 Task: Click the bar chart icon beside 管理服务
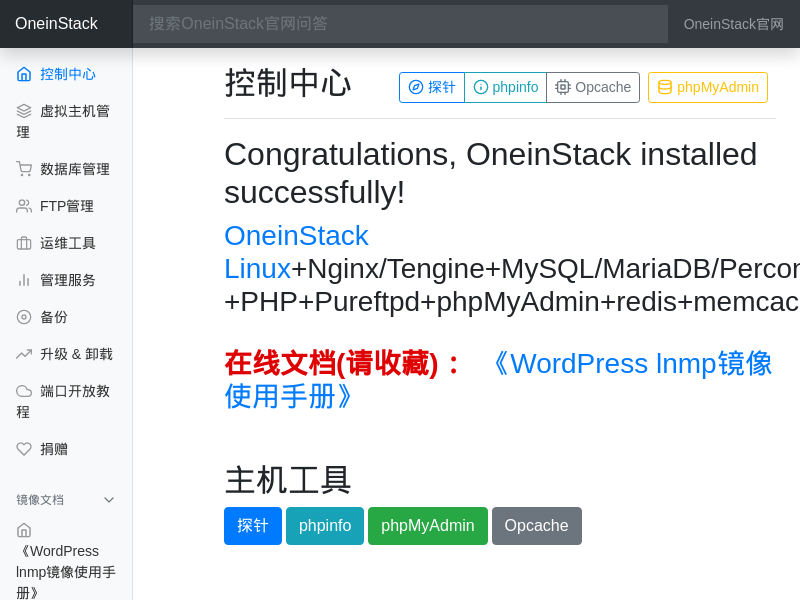24,280
